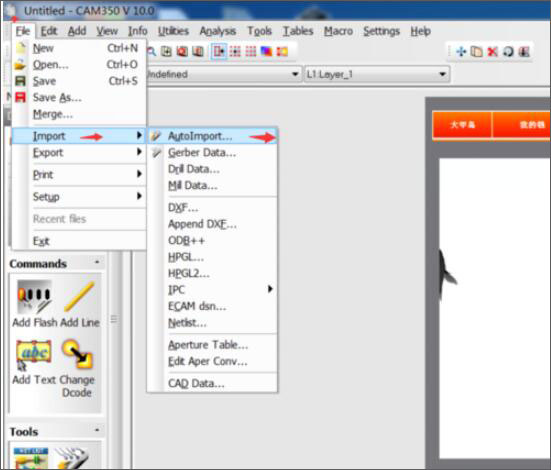The width and height of the screenshot is (551, 470).
Task: Click the Mirror toolbar icon
Action: pos(524,52)
